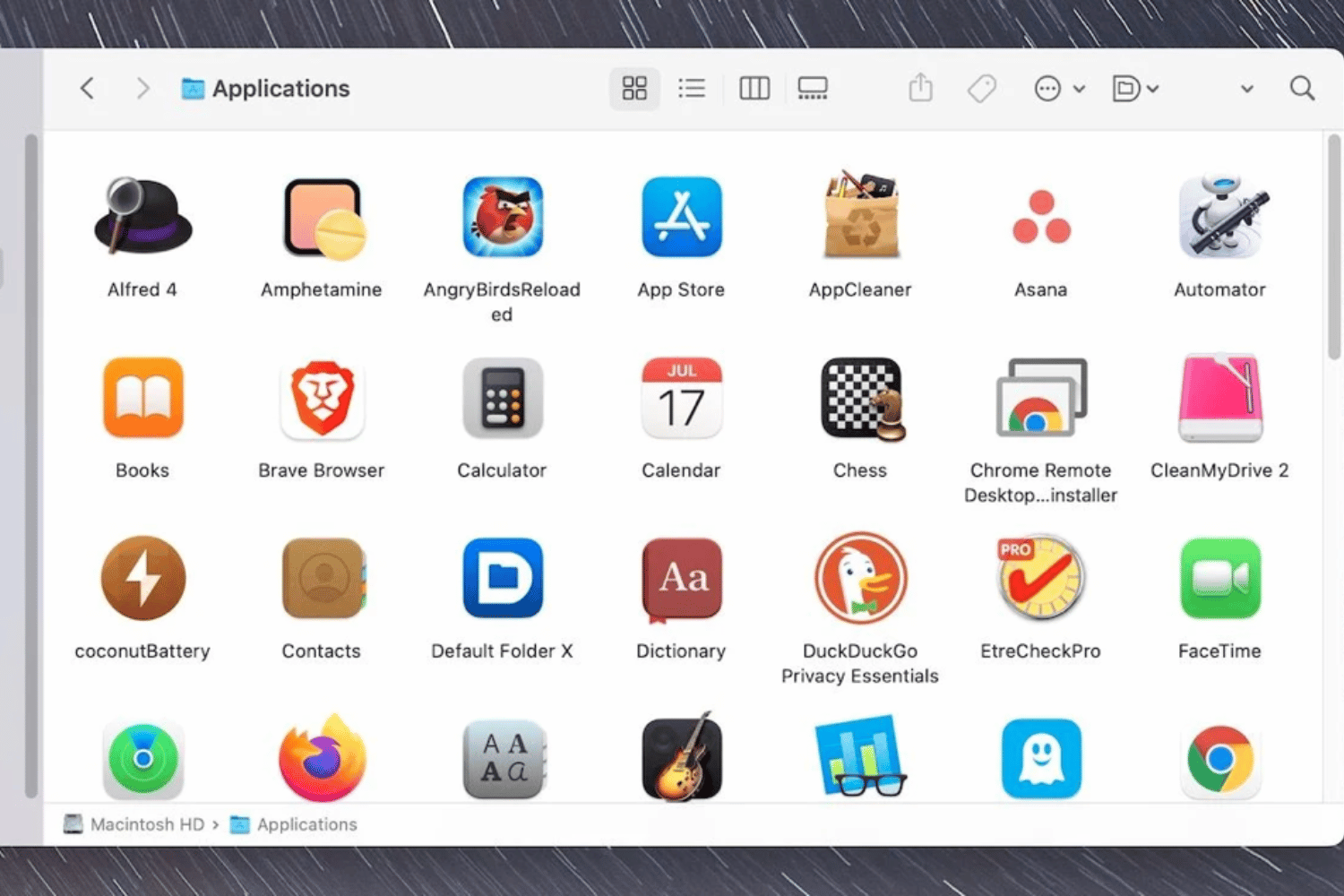Click the Share toolbar button
The width and height of the screenshot is (1344, 896).
click(920, 88)
